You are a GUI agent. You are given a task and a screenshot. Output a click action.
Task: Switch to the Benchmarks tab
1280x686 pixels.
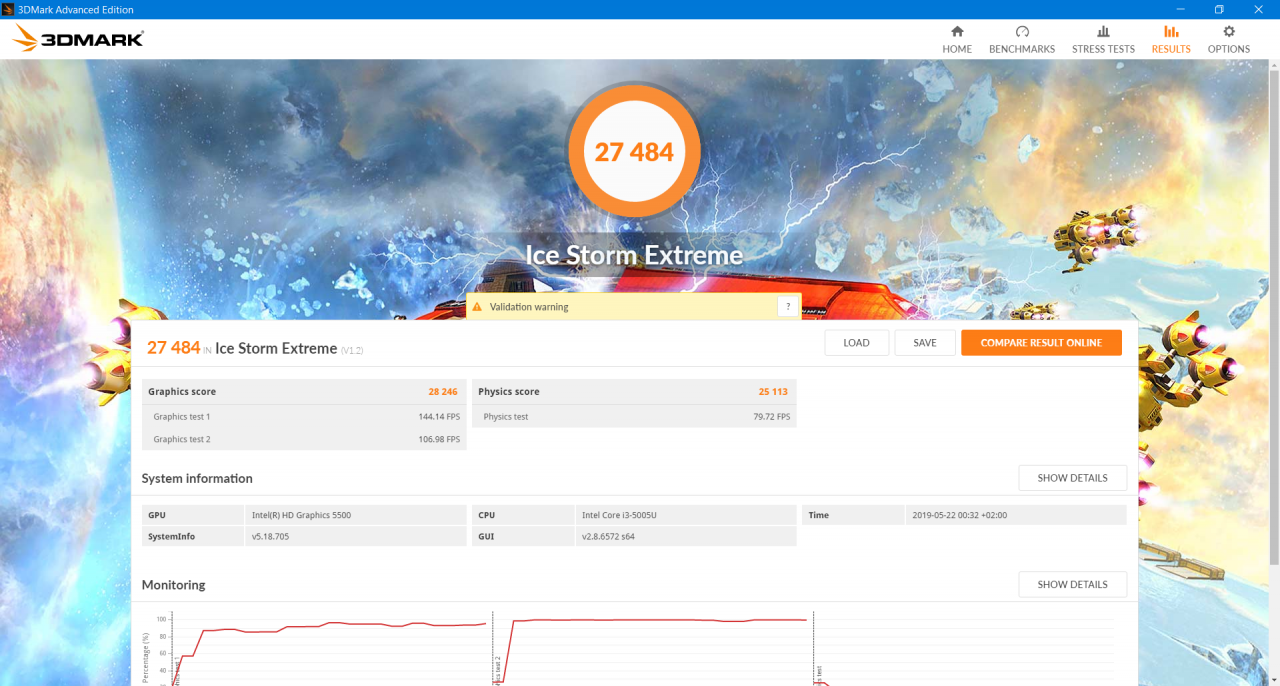point(1022,40)
